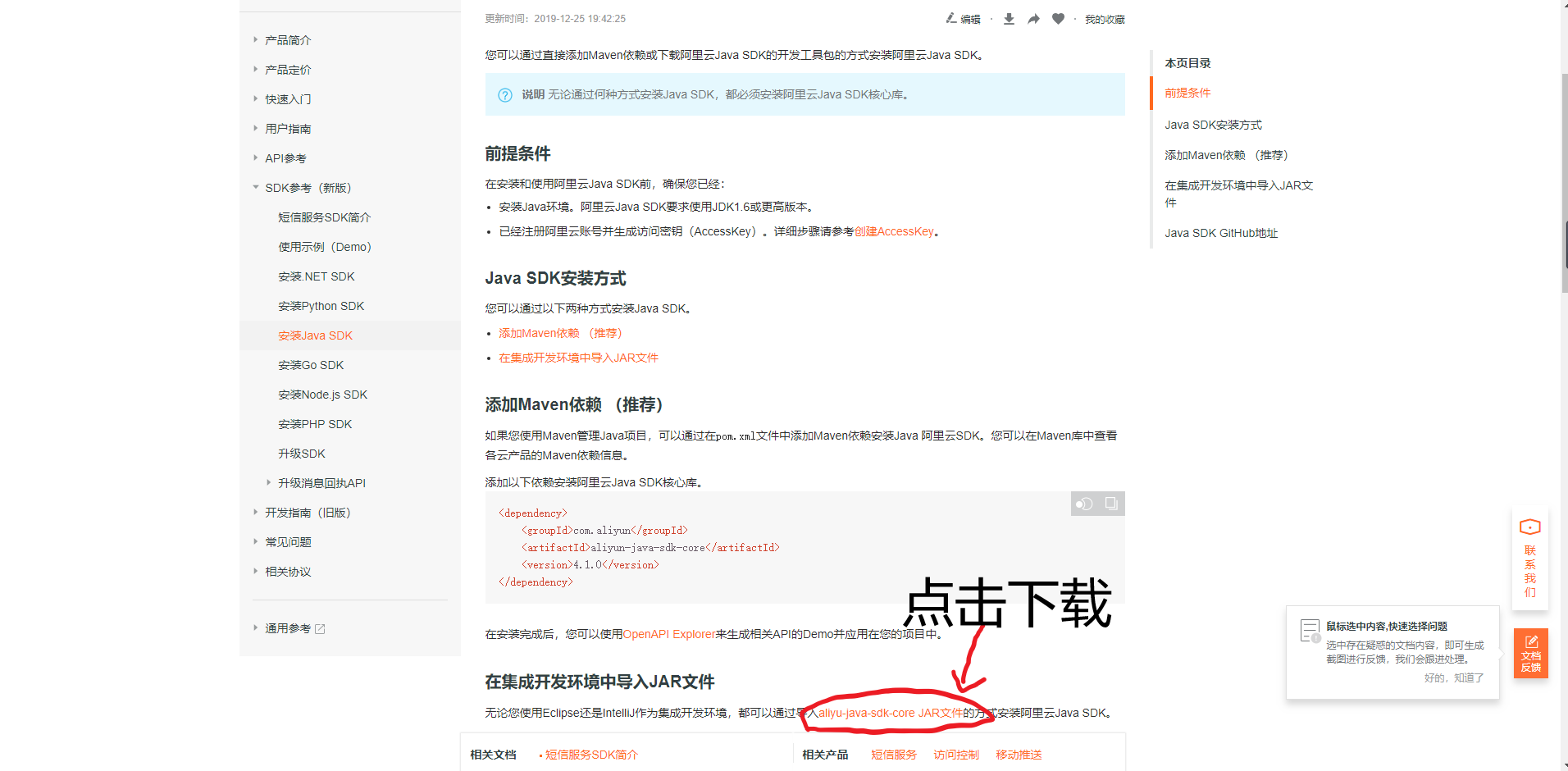
Task: Open the 文档反馈 feedback button
Action: pyautogui.click(x=1530, y=654)
